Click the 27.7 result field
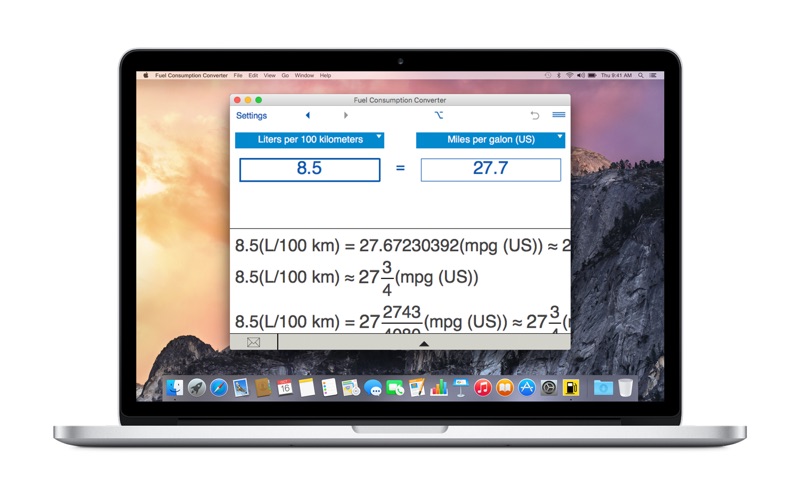800x500 pixels. [491, 169]
